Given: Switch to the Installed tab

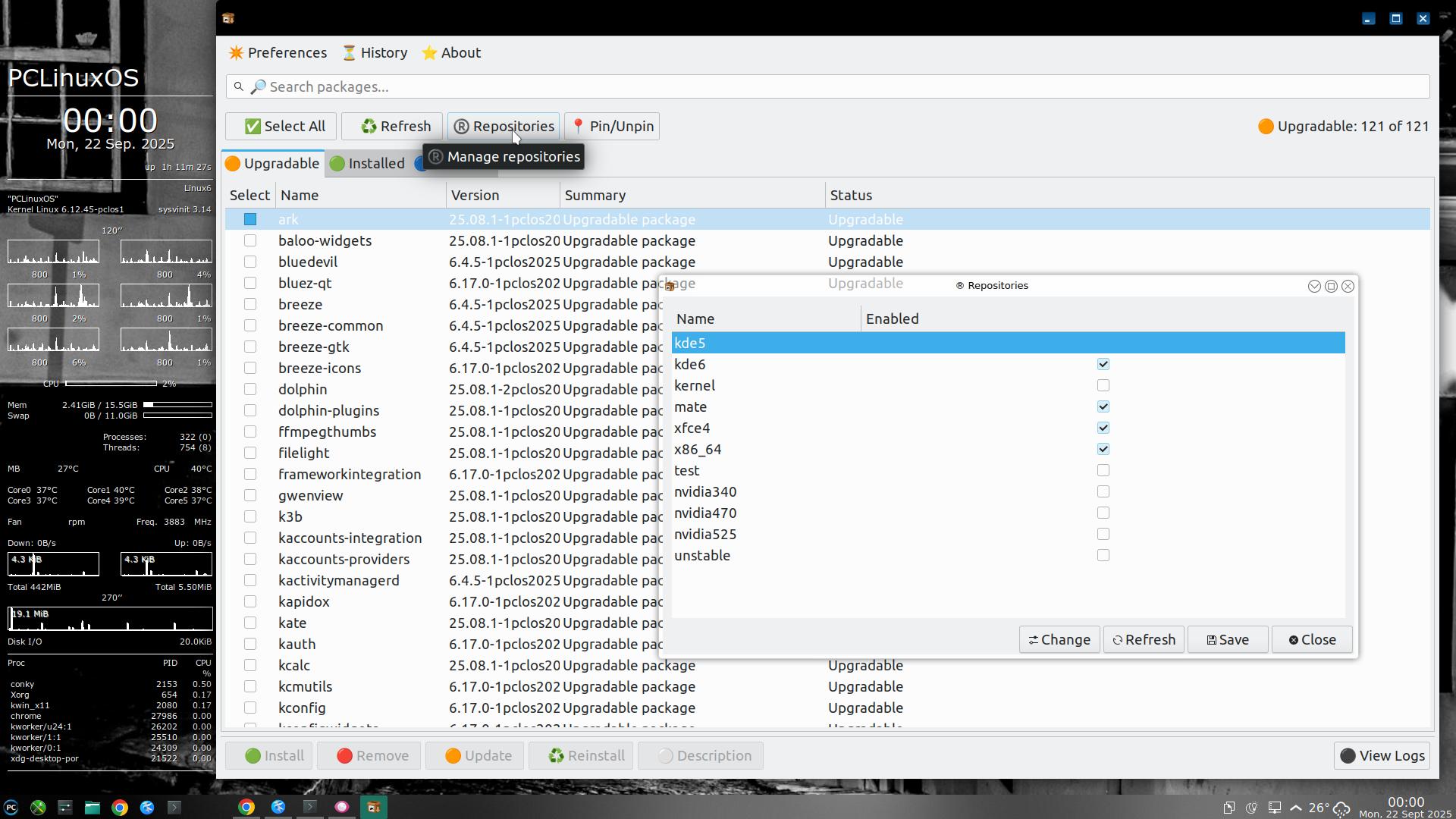Looking at the screenshot, I should tap(367, 164).
